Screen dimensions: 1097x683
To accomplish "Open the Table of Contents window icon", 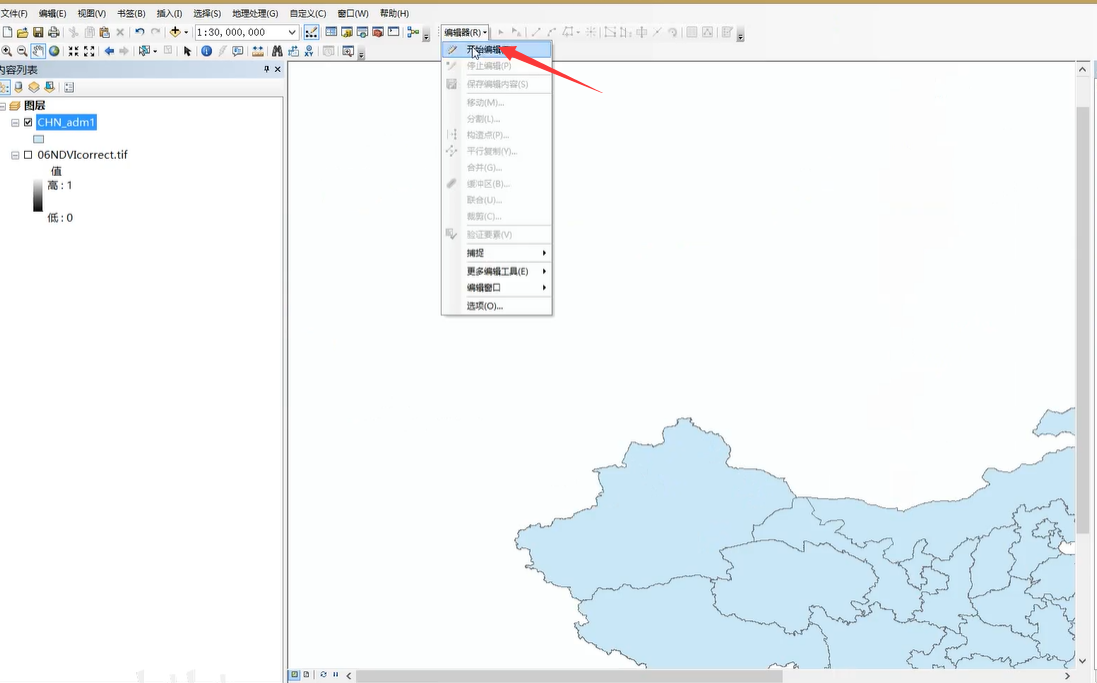I will (x=331, y=32).
